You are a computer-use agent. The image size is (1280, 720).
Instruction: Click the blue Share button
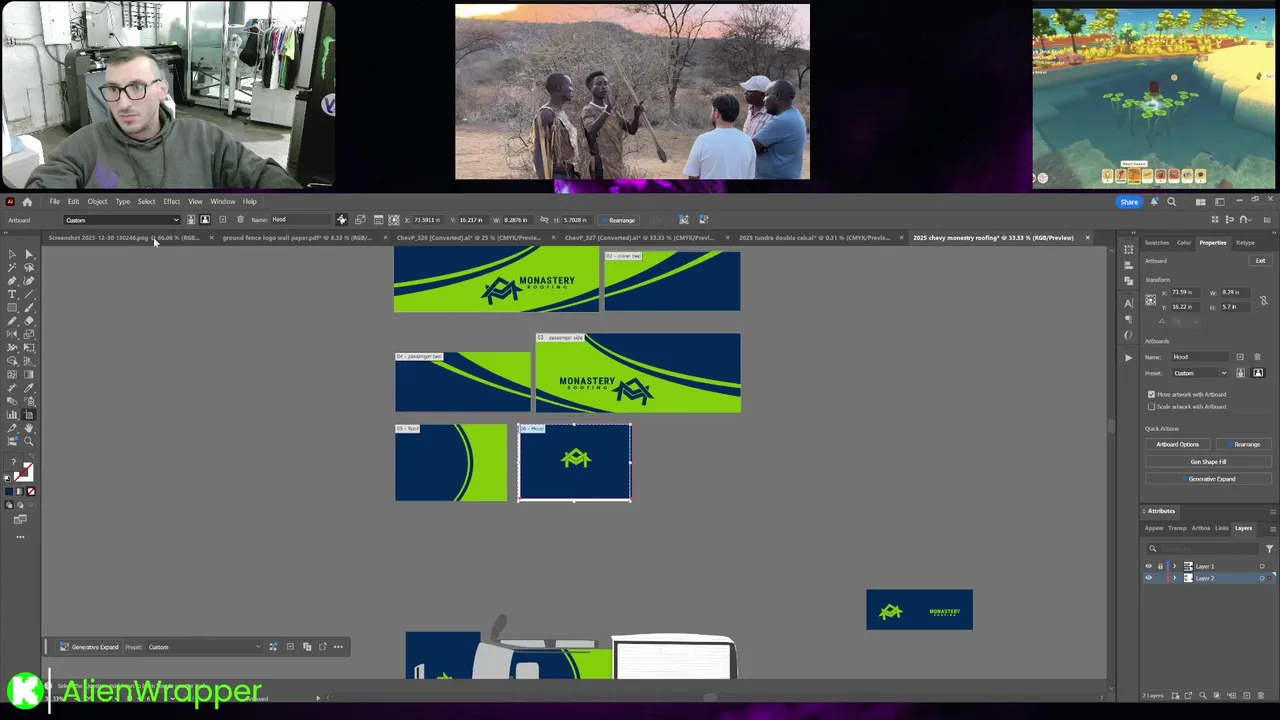(1128, 202)
